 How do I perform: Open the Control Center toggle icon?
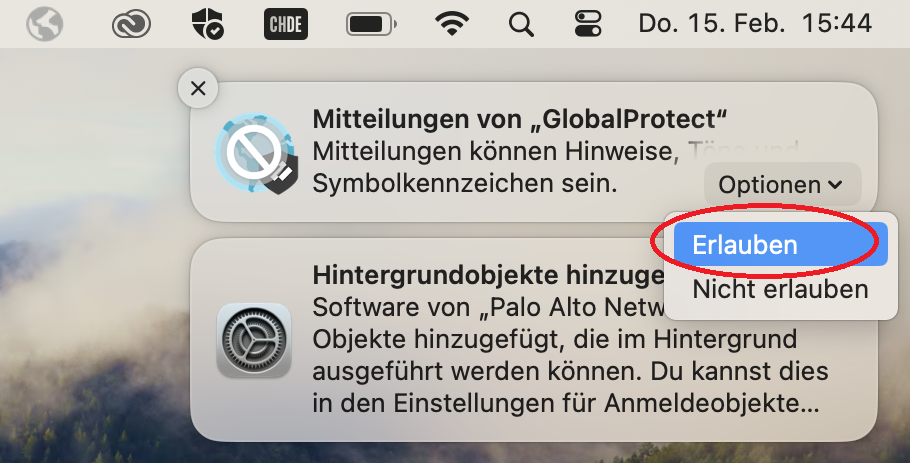[x=588, y=24]
